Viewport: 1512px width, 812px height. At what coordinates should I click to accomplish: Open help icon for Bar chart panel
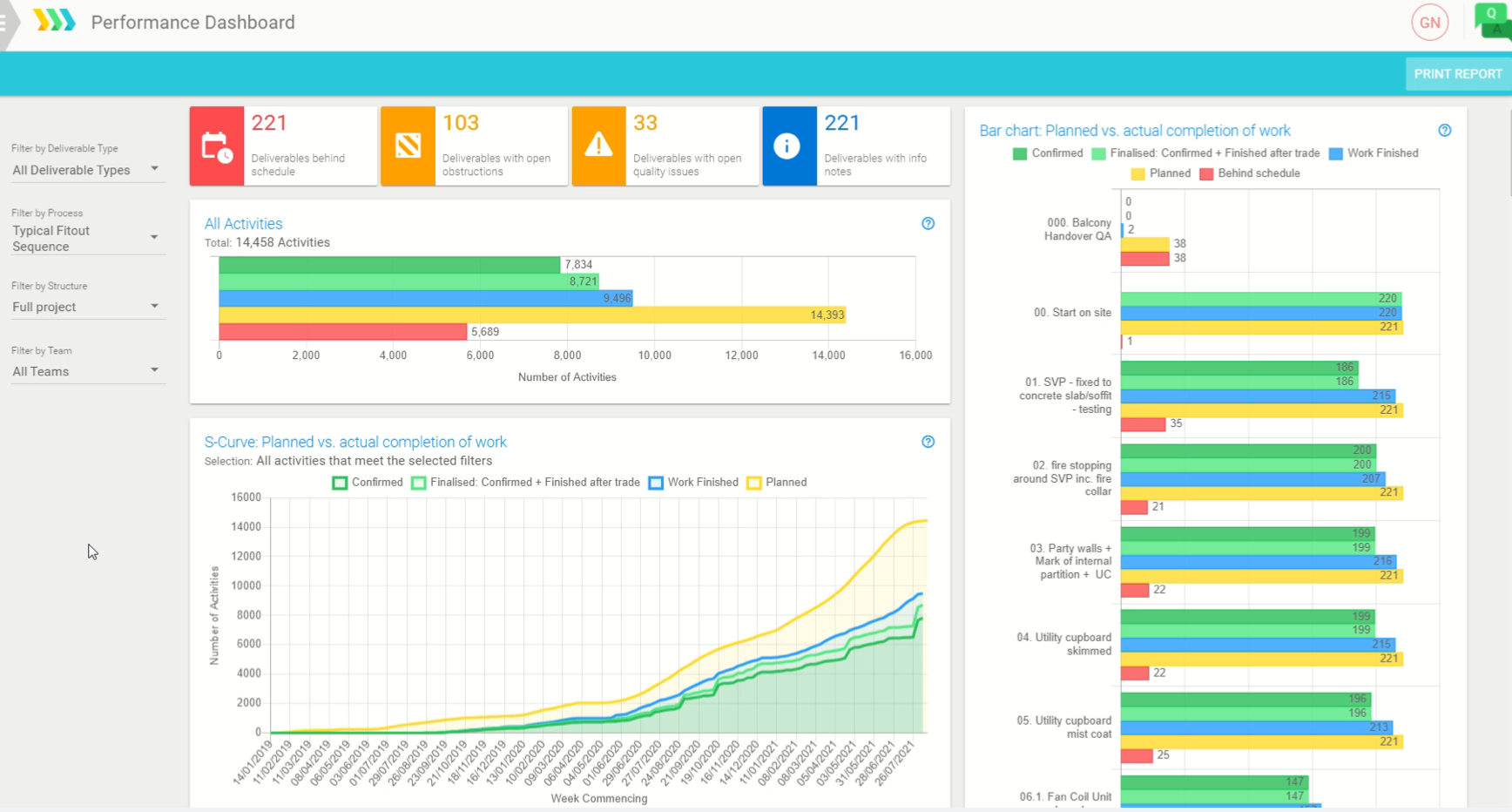pyautogui.click(x=1444, y=131)
